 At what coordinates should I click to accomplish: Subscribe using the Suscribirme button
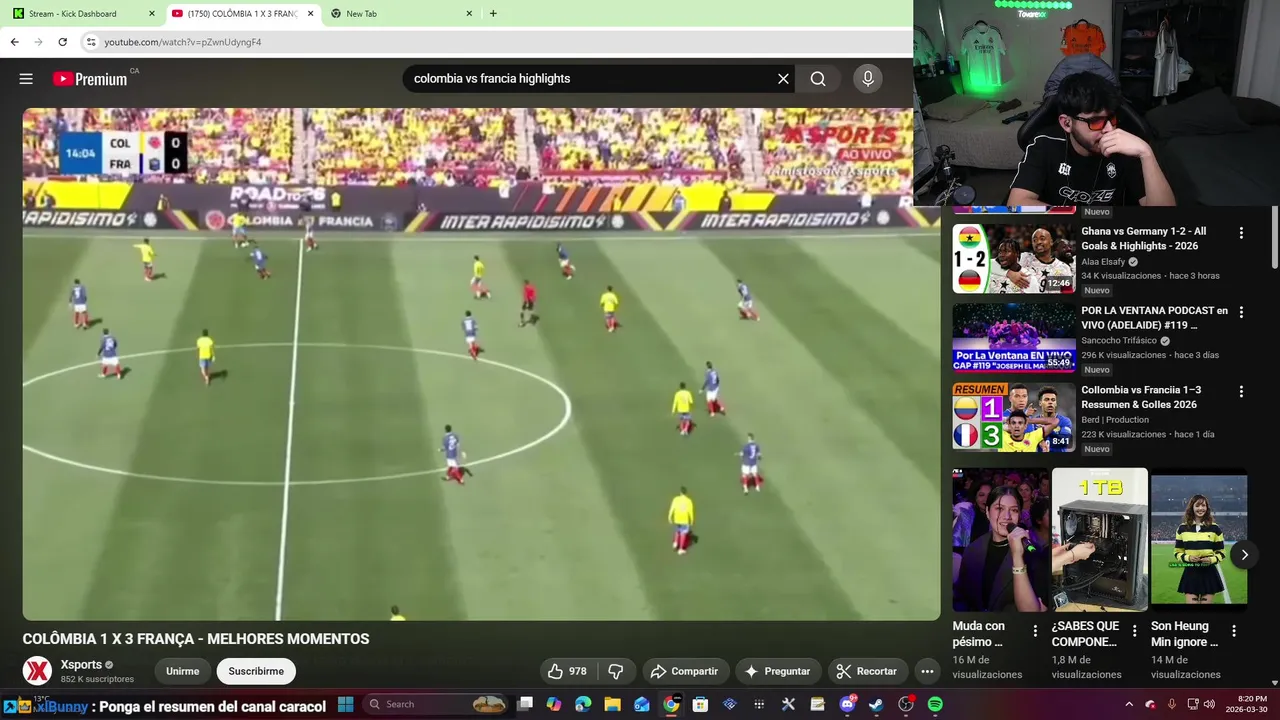pos(256,671)
